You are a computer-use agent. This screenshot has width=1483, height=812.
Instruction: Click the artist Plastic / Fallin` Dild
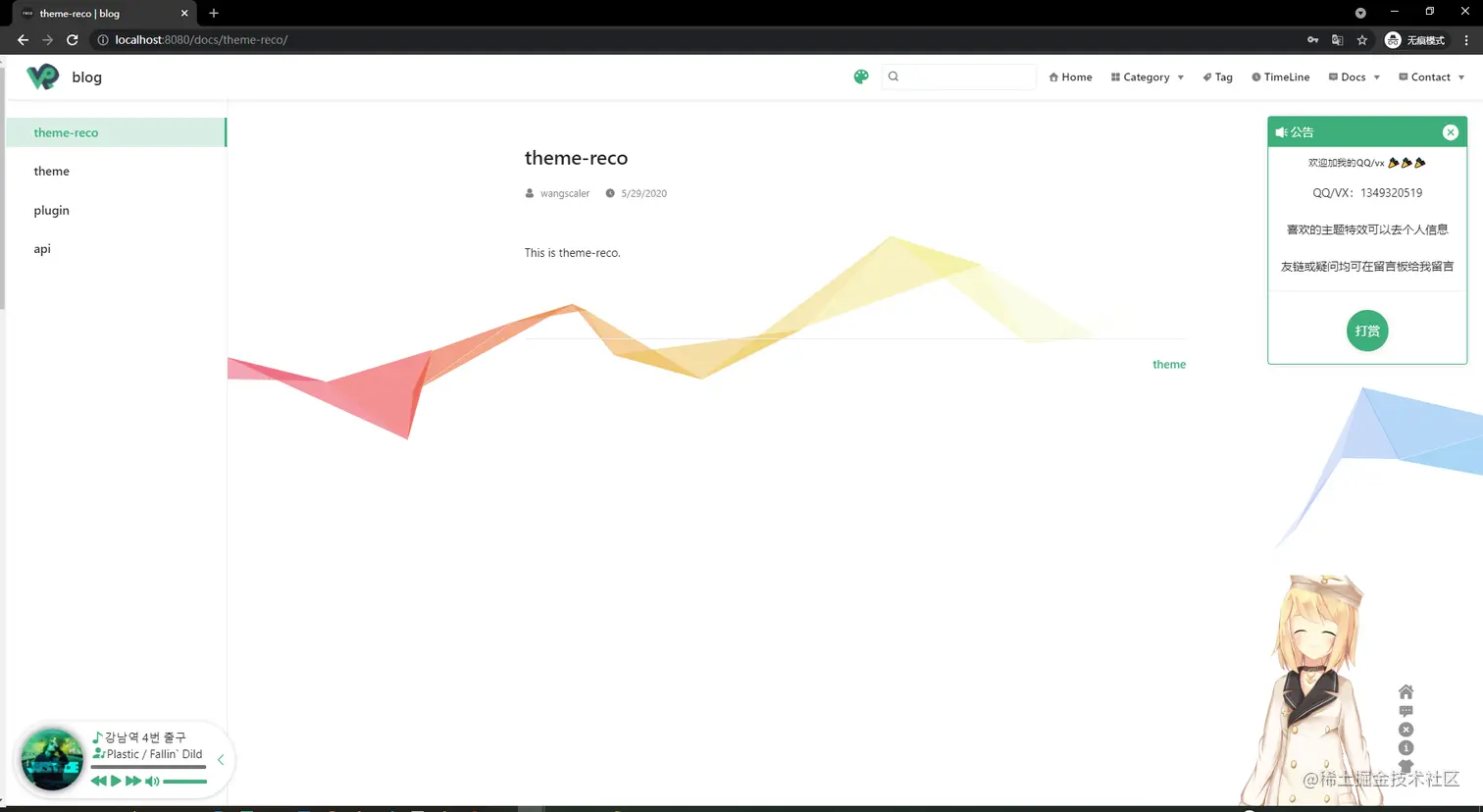[x=154, y=754]
